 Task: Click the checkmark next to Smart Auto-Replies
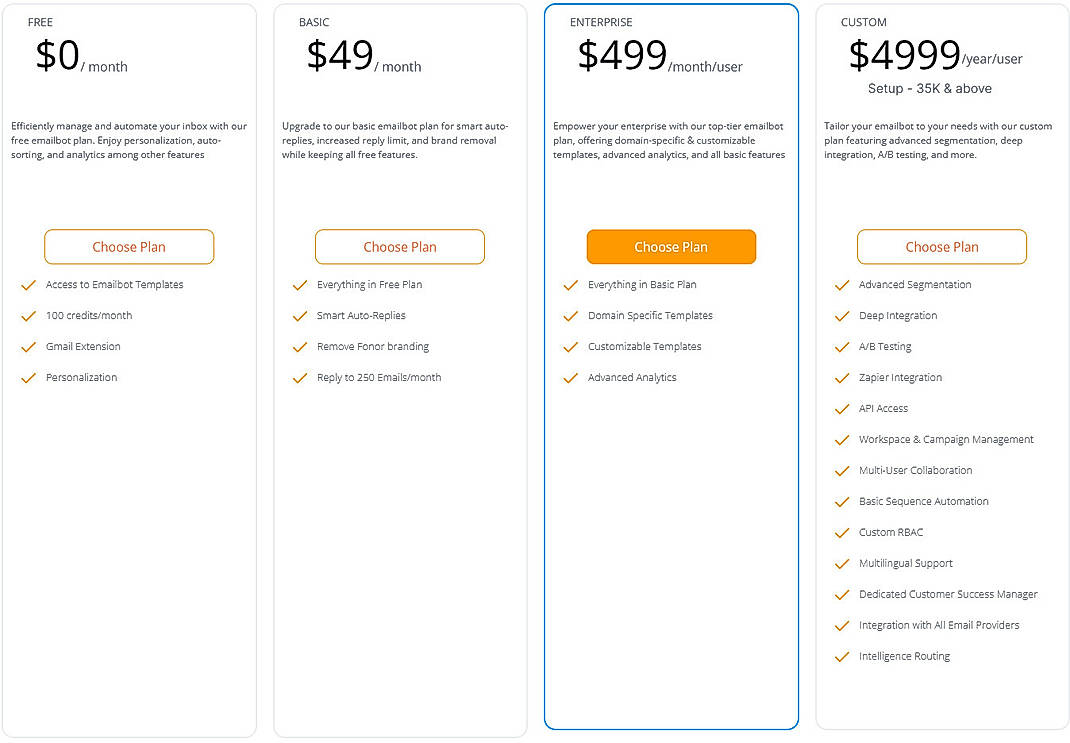[299, 316]
